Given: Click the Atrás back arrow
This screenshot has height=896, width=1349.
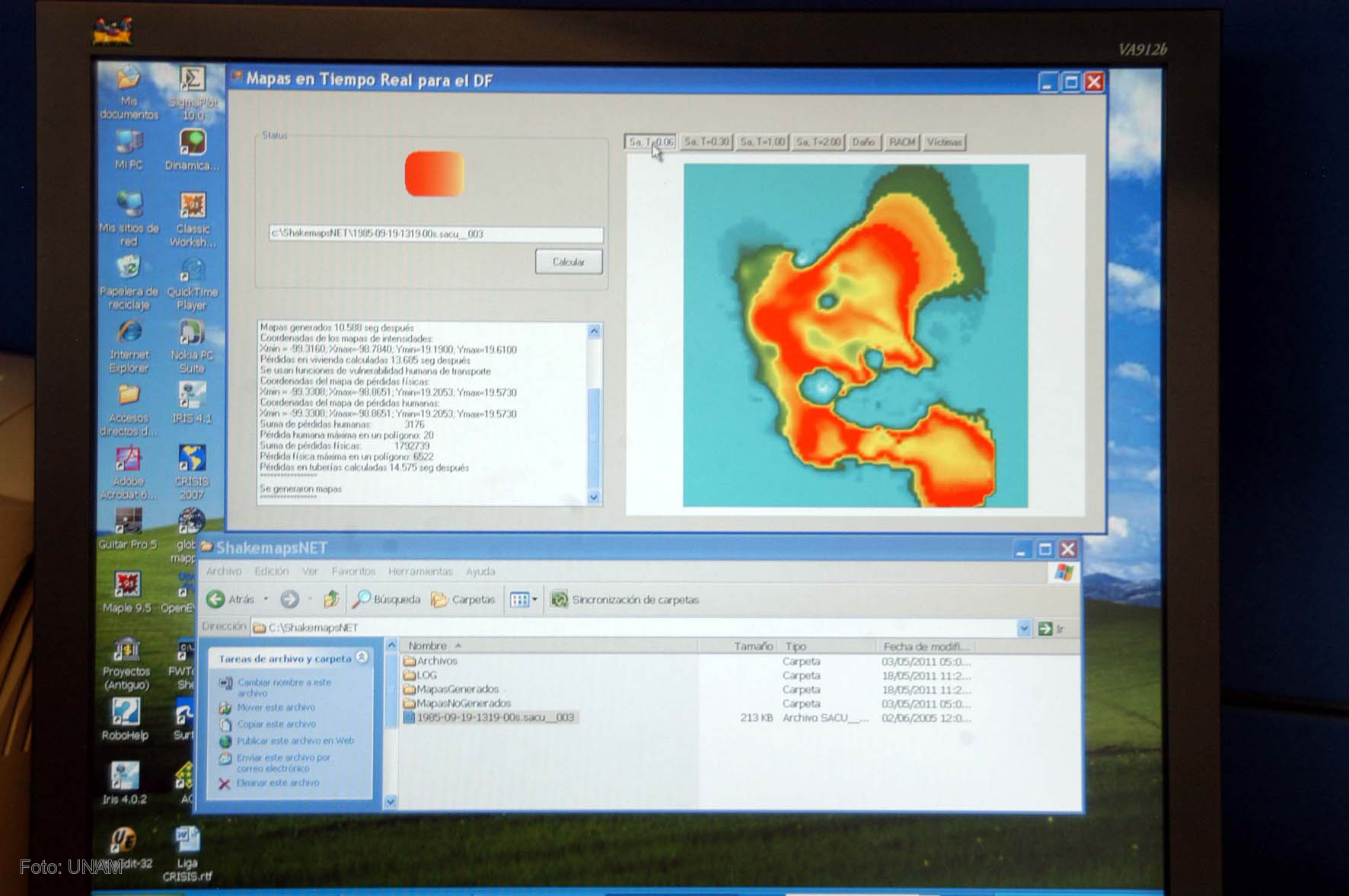Looking at the screenshot, I should pos(216,600).
